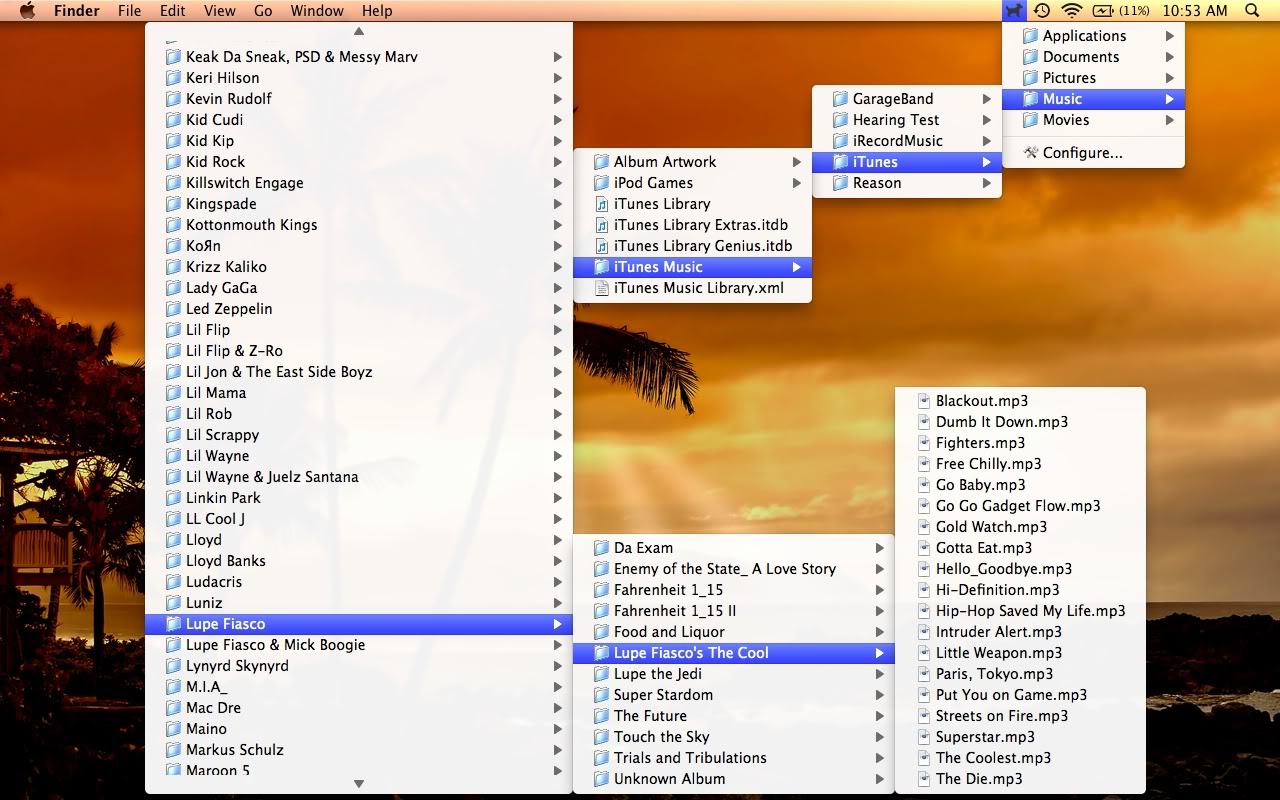Click the dog-shaped menu bar launcher icon
The height and width of the screenshot is (800, 1280).
(x=1015, y=11)
